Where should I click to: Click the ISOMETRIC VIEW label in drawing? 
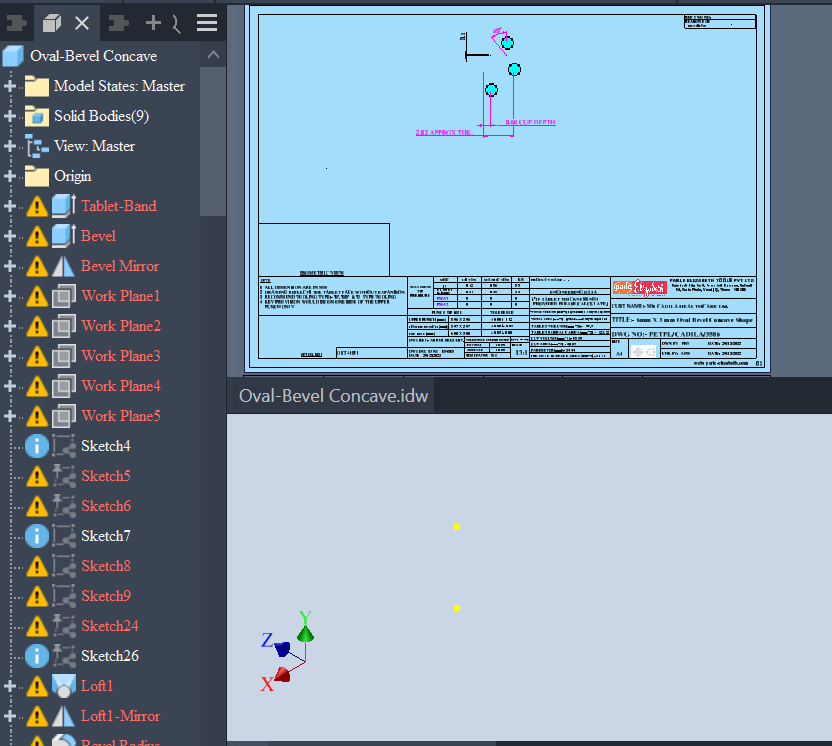tap(322, 273)
